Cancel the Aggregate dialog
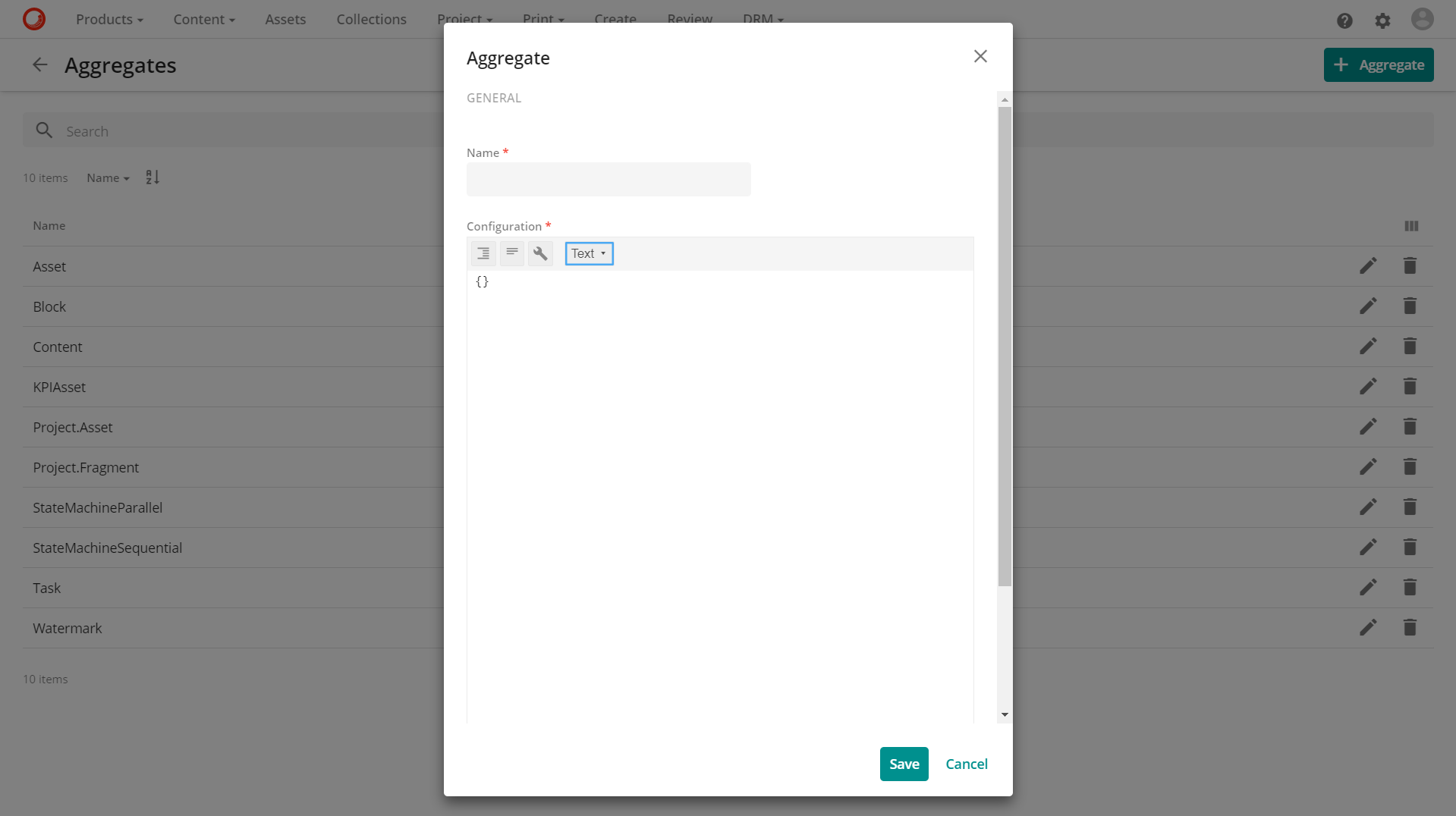Viewport: 1456px width, 816px height. click(967, 764)
